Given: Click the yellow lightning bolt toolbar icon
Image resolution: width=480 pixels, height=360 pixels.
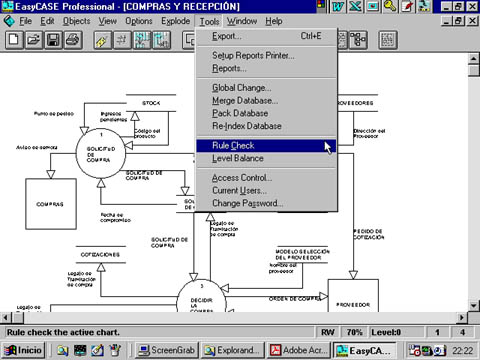Looking at the screenshot, I should click(x=102, y=40).
